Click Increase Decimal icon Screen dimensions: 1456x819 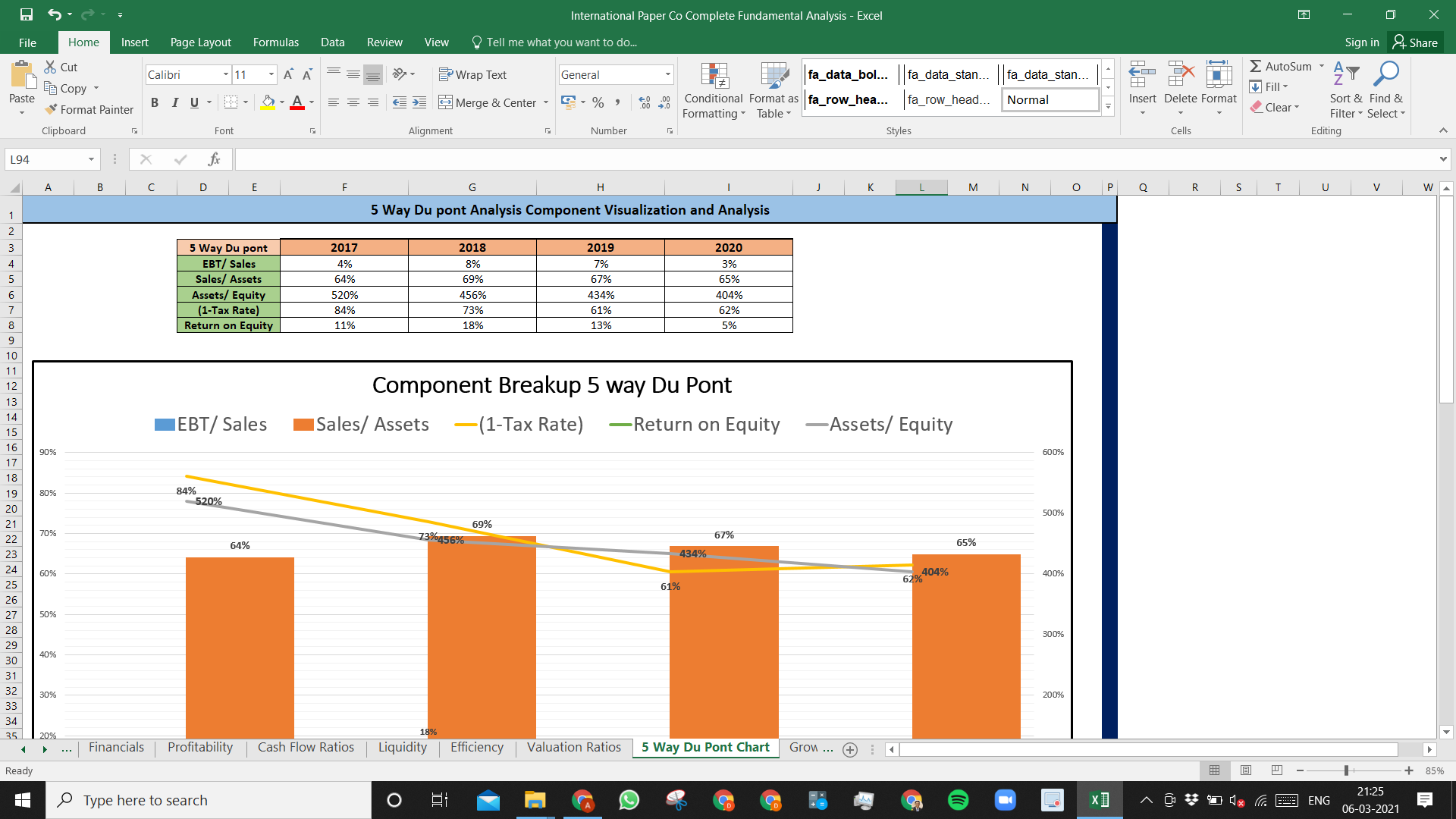(x=645, y=102)
